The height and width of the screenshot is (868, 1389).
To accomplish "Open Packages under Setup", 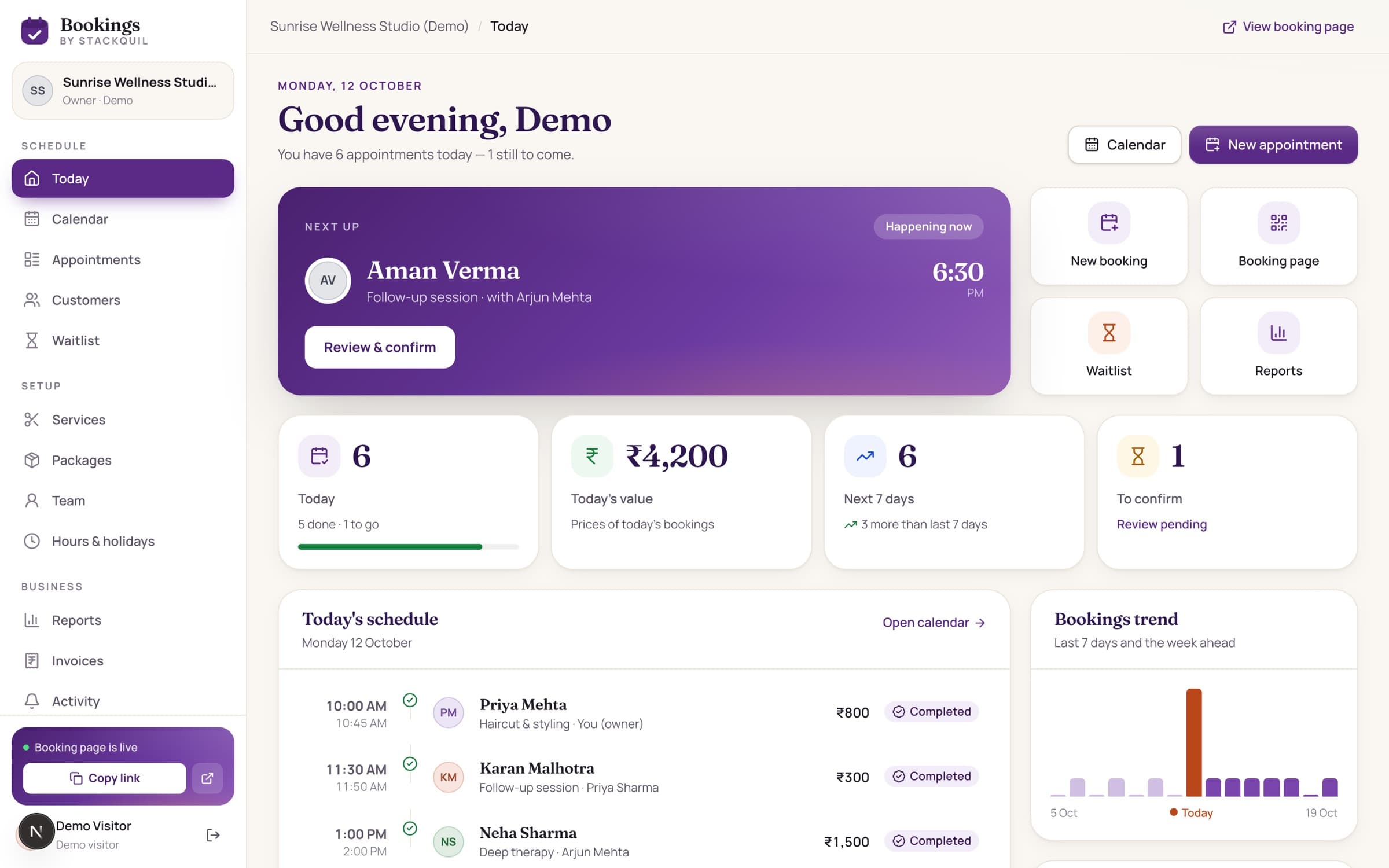I will [123, 460].
